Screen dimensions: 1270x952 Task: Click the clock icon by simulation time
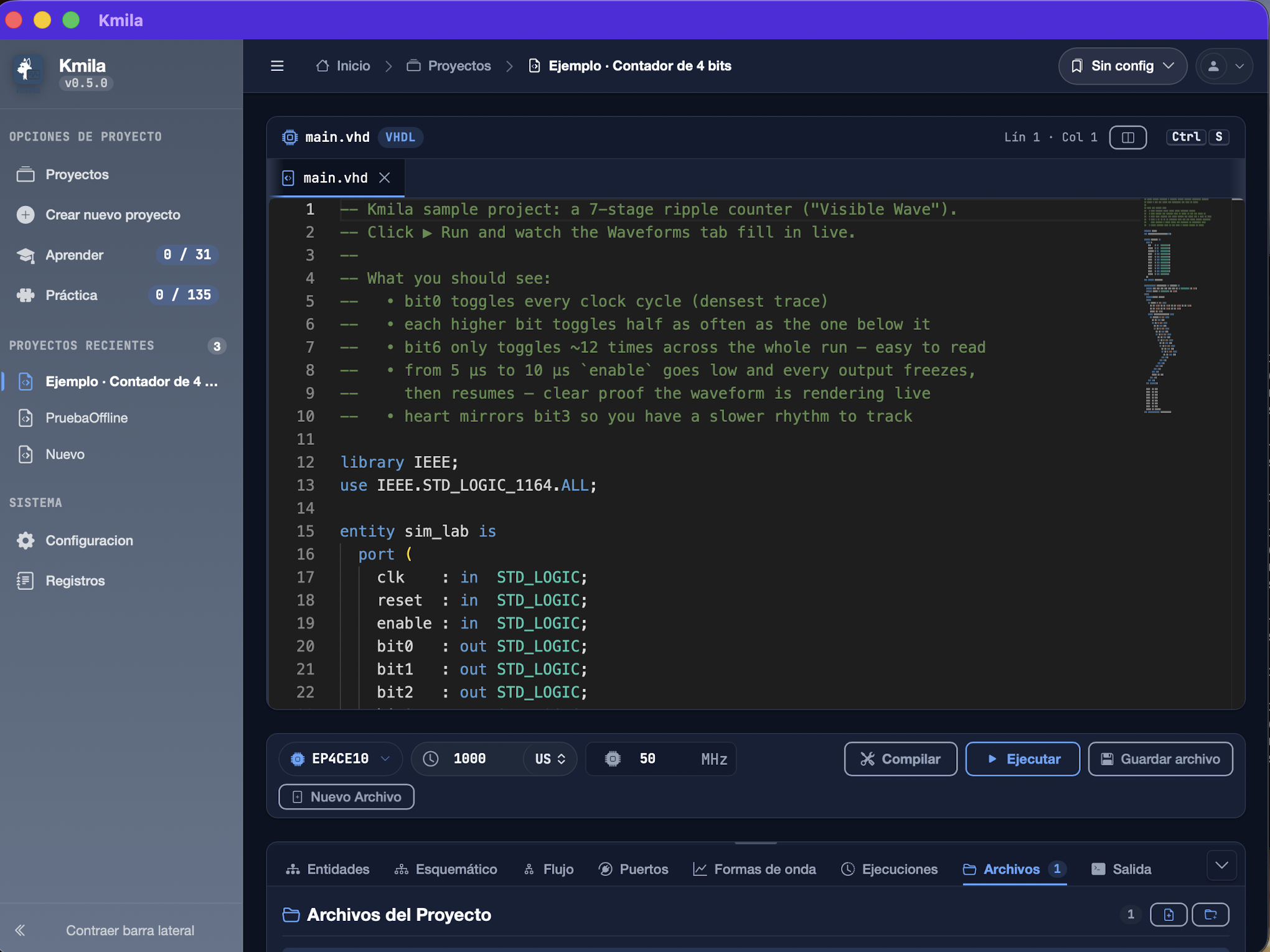click(431, 758)
